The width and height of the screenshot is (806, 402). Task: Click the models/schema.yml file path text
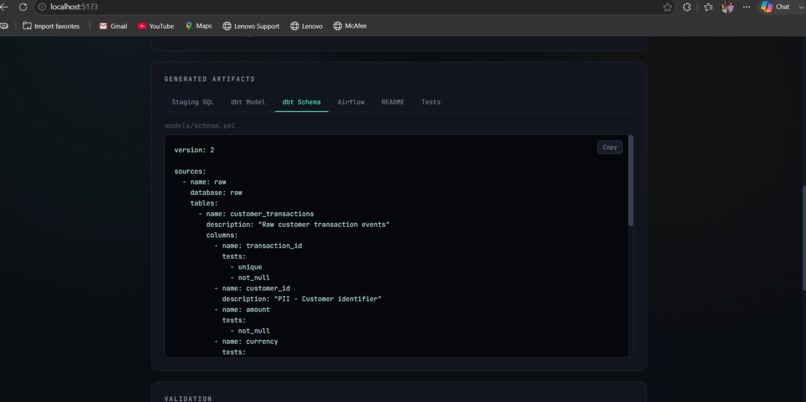click(200, 125)
